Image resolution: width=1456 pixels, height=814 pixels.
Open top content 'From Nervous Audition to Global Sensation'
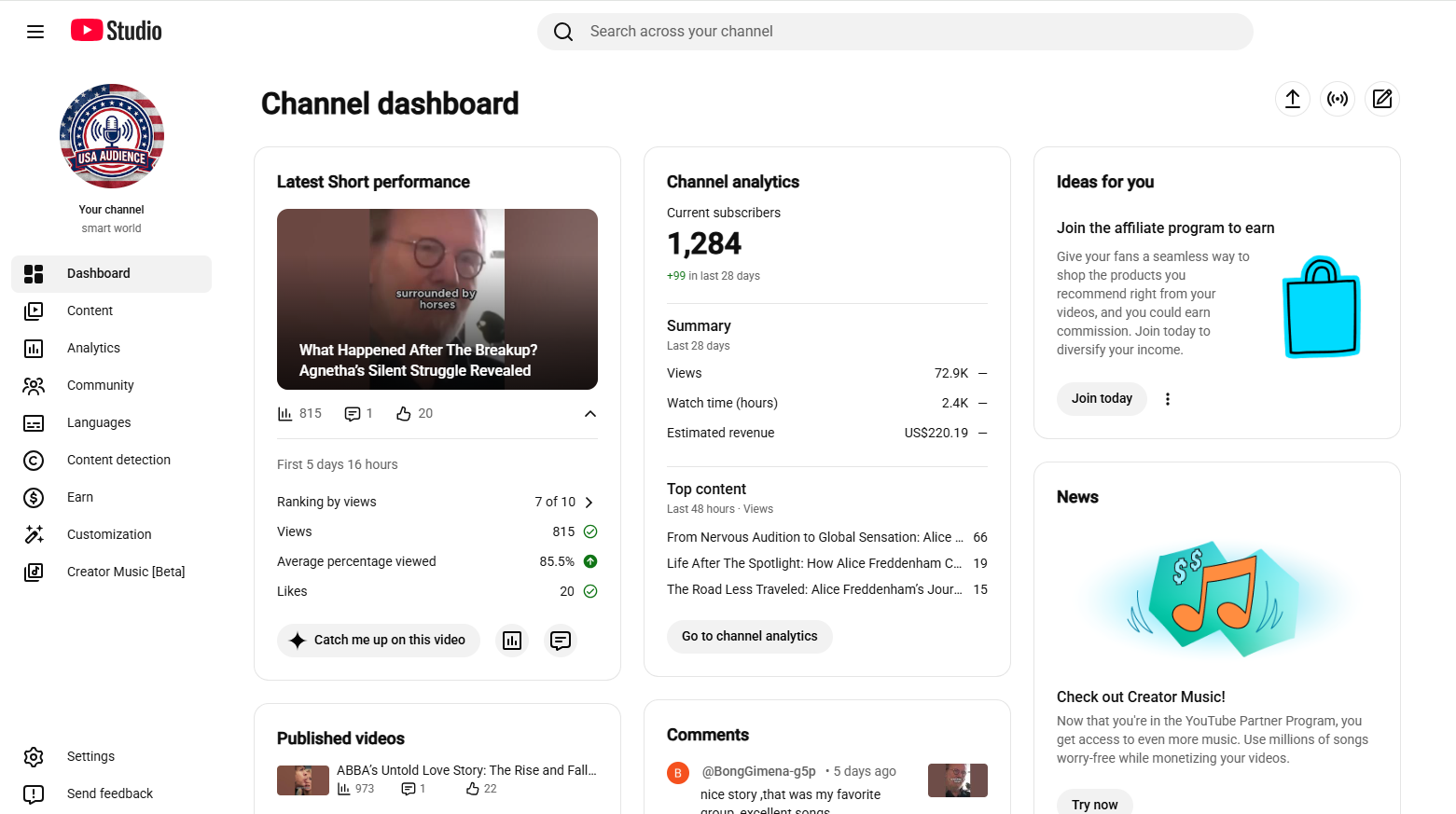815,538
